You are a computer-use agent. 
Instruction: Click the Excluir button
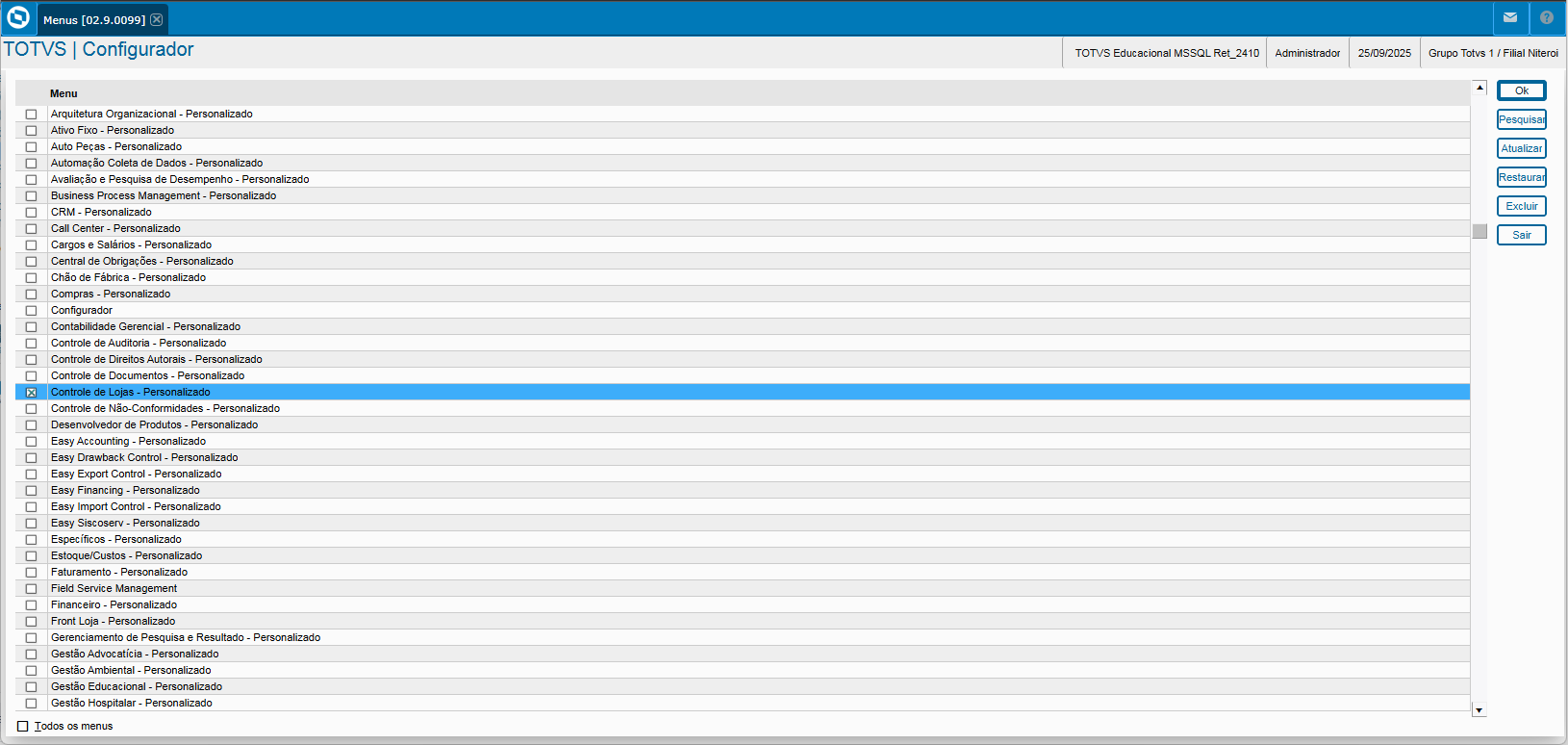1522,206
